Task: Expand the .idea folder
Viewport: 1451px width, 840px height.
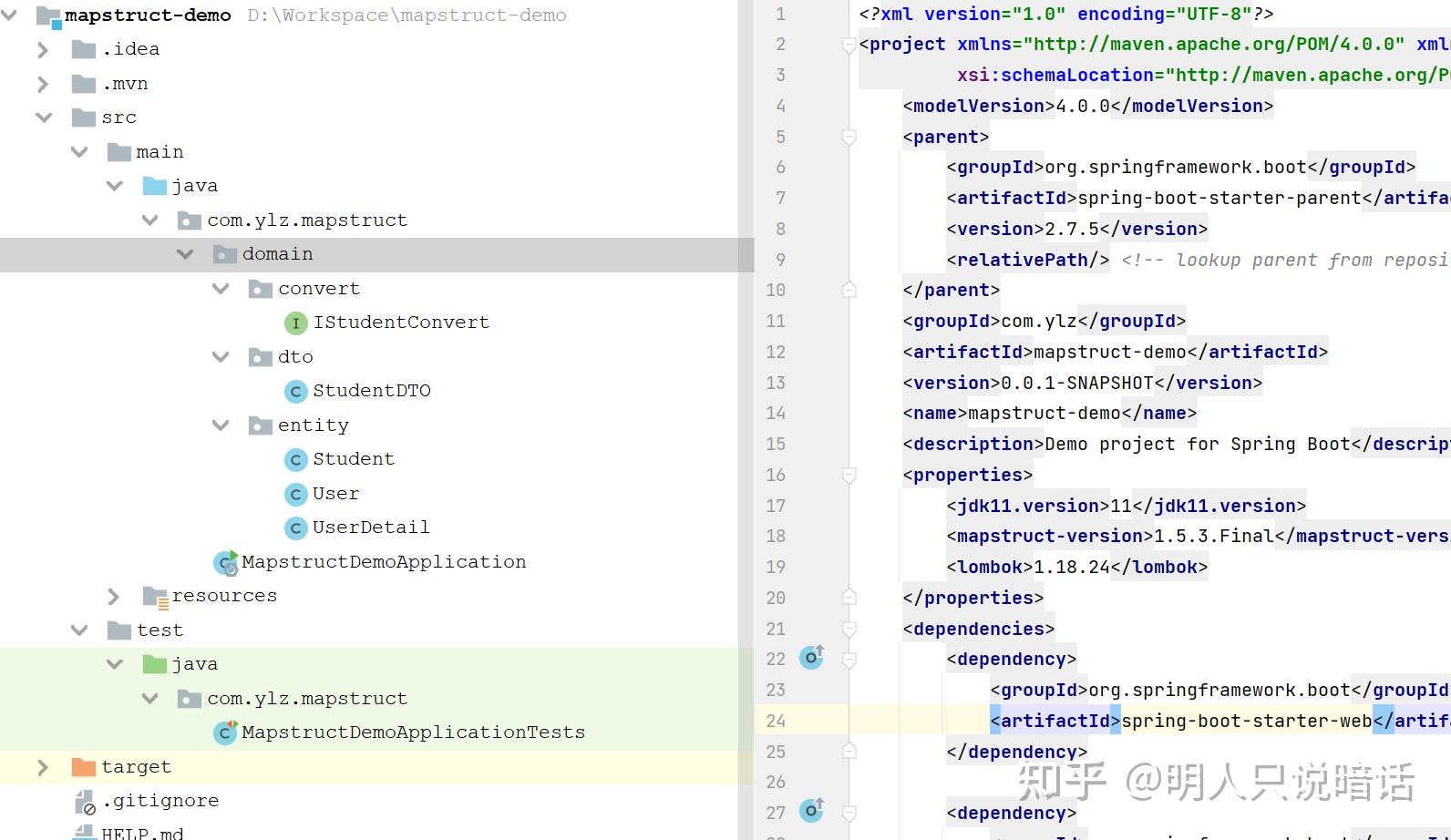Action: pyautogui.click(x=43, y=49)
